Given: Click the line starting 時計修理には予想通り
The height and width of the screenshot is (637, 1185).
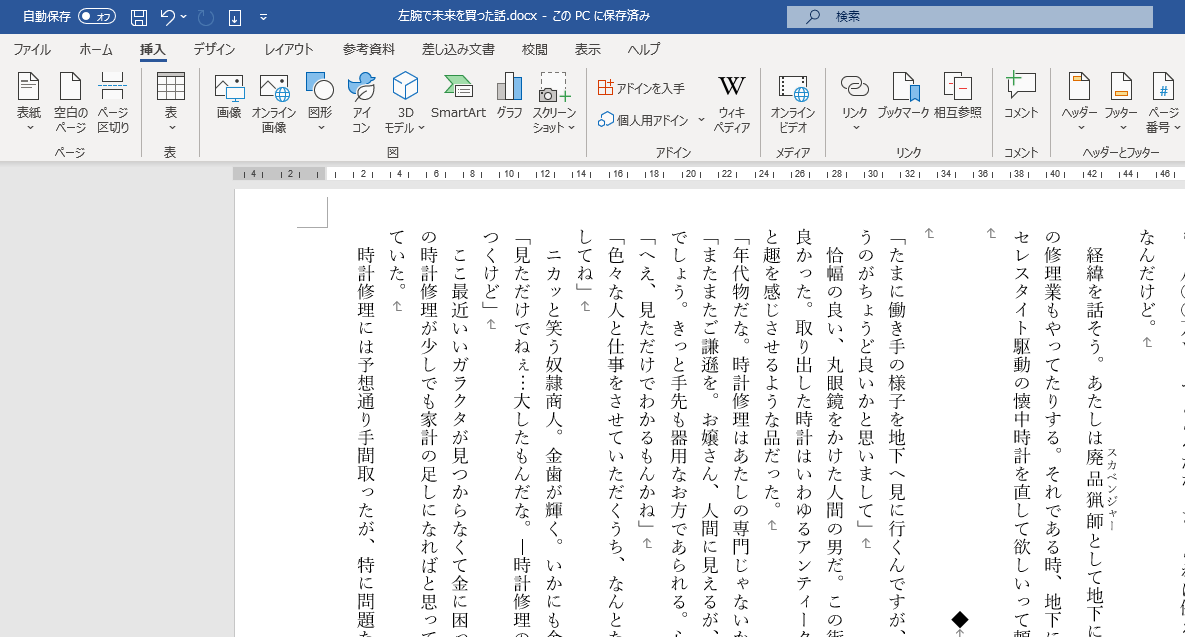Looking at the screenshot, I should pyautogui.click(x=366, y=440).
